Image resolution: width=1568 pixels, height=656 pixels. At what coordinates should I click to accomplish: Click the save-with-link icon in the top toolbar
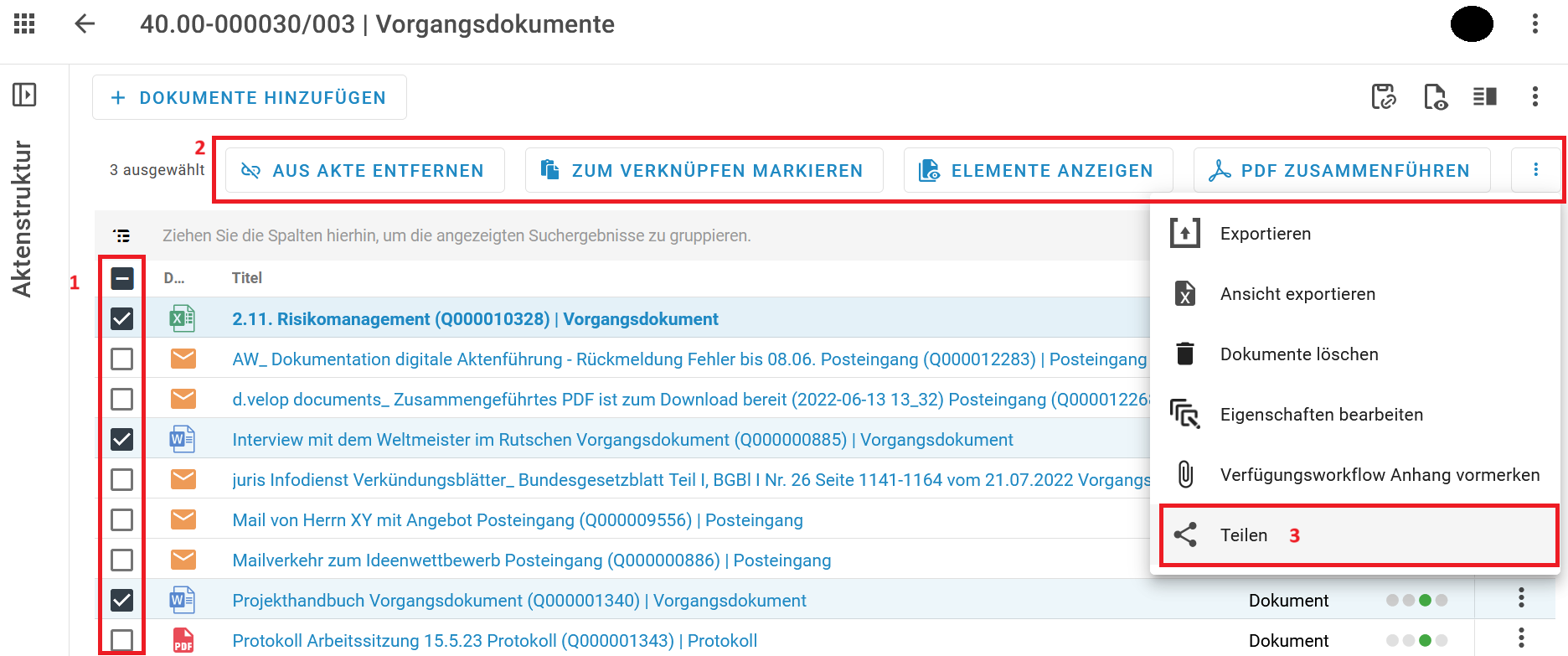pyautogui.click(x=1383, y=97)
